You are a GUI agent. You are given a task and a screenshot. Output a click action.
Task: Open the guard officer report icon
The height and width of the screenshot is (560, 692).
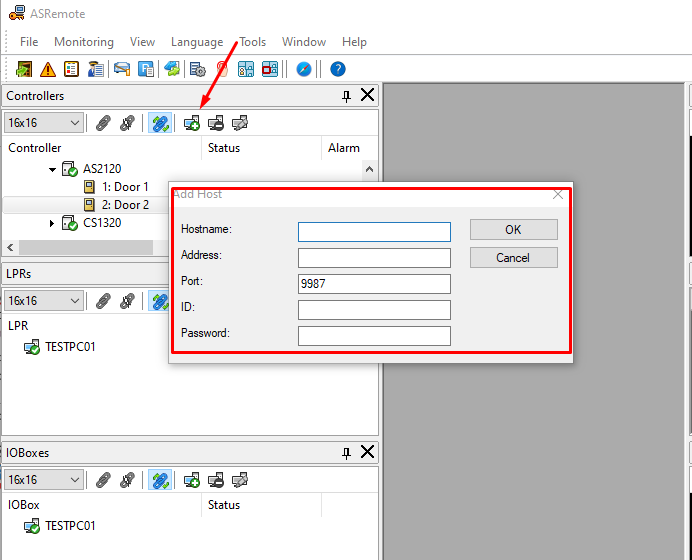95,69
